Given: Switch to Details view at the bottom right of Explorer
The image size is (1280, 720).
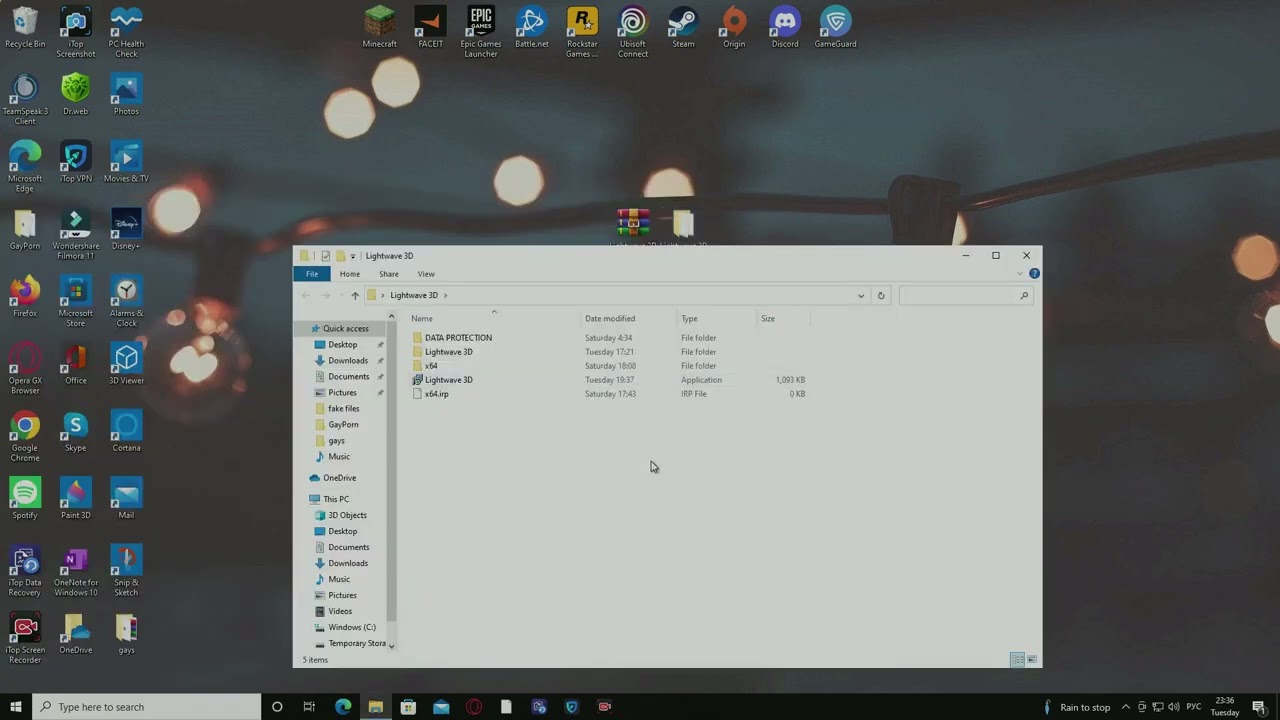Looking at the screenshot, I should [1017, 660].
